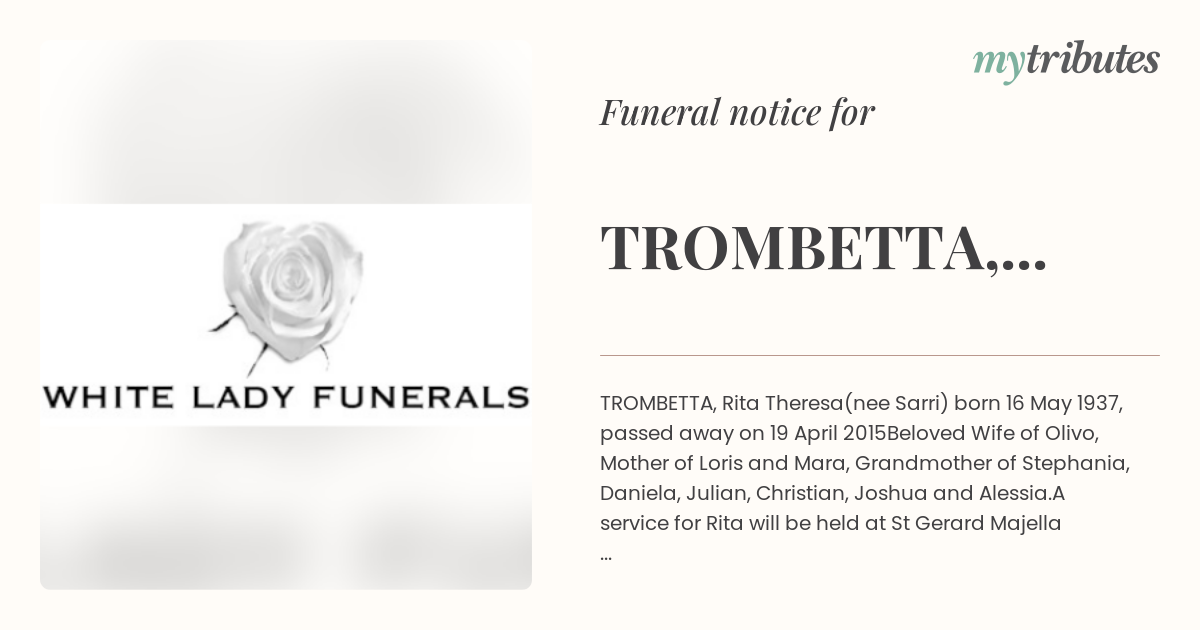Click the divider line under the heading
This screenshot has width=1200, height=630.
point(880,355)
